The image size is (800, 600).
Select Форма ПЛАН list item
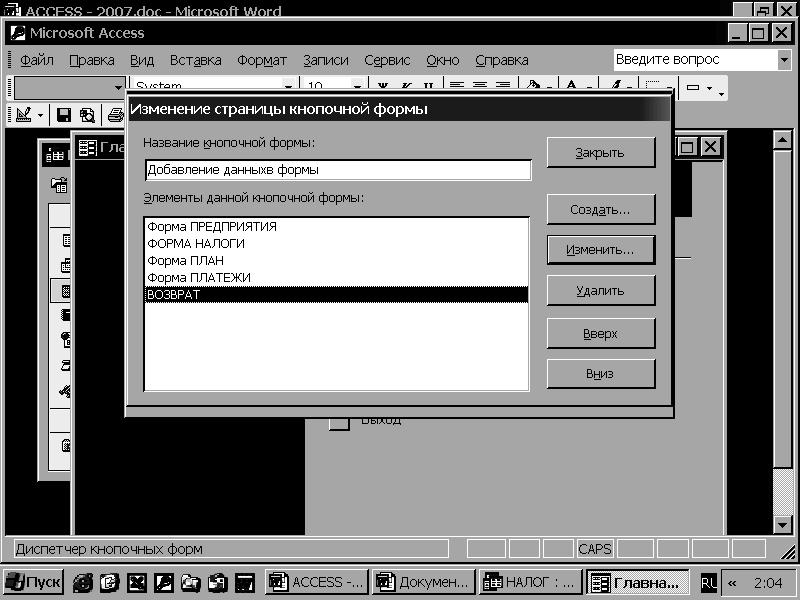tap(336, 260)
